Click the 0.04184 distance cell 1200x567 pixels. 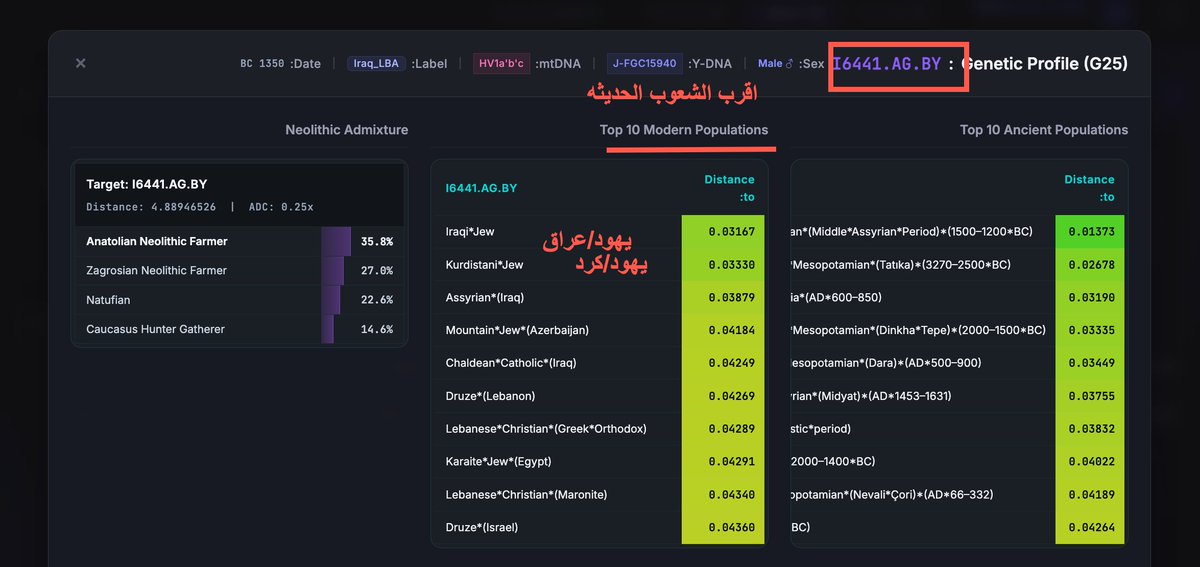click(723, 330)
